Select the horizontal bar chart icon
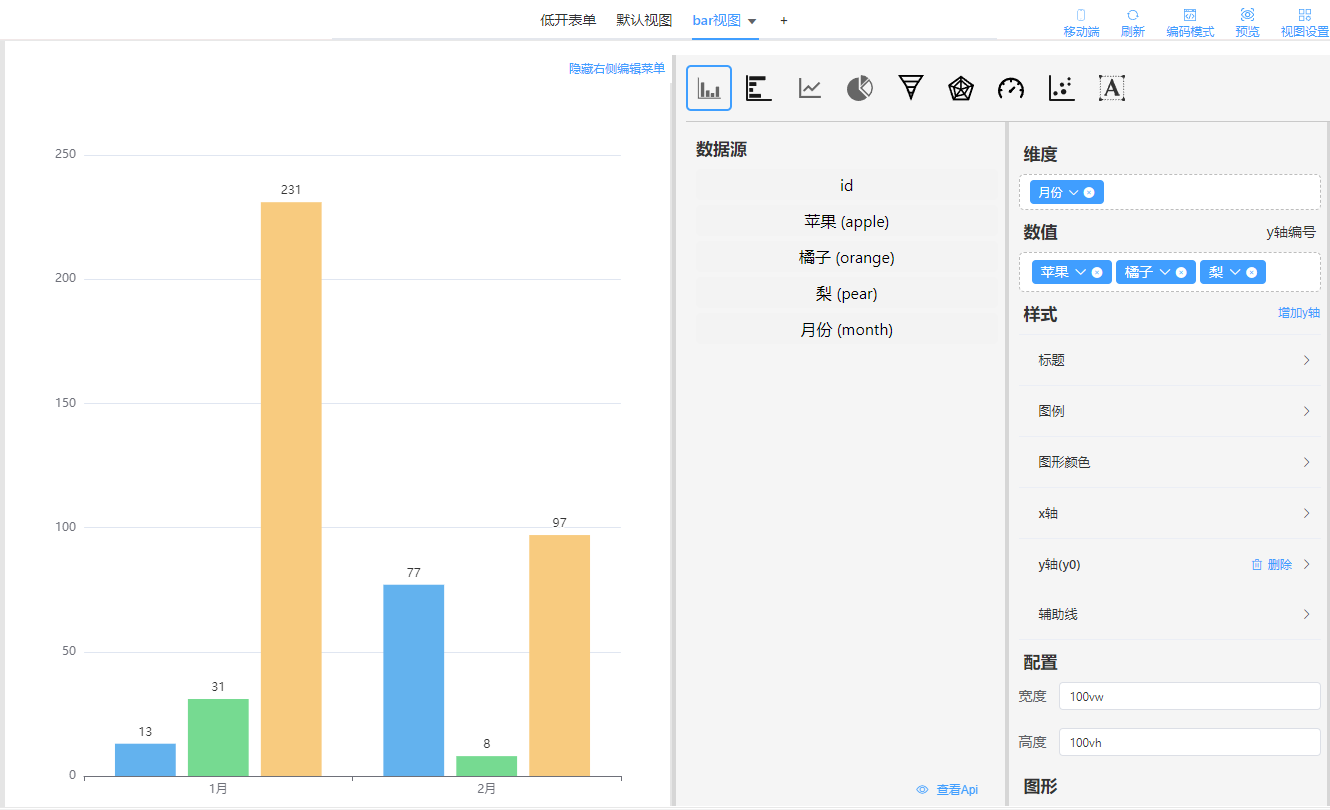 click(759, 88)
